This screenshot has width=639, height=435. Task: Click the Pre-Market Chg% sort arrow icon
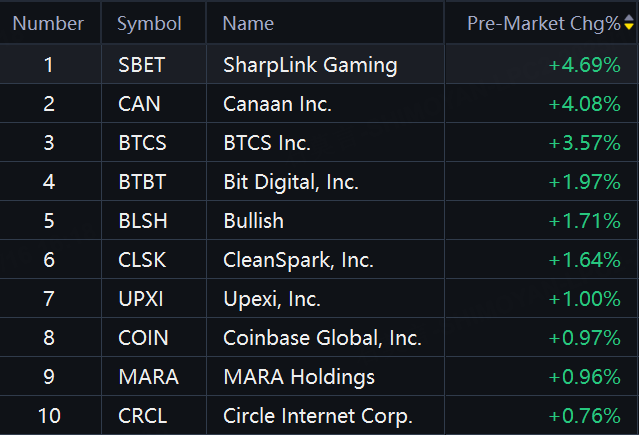pos(629,22)
